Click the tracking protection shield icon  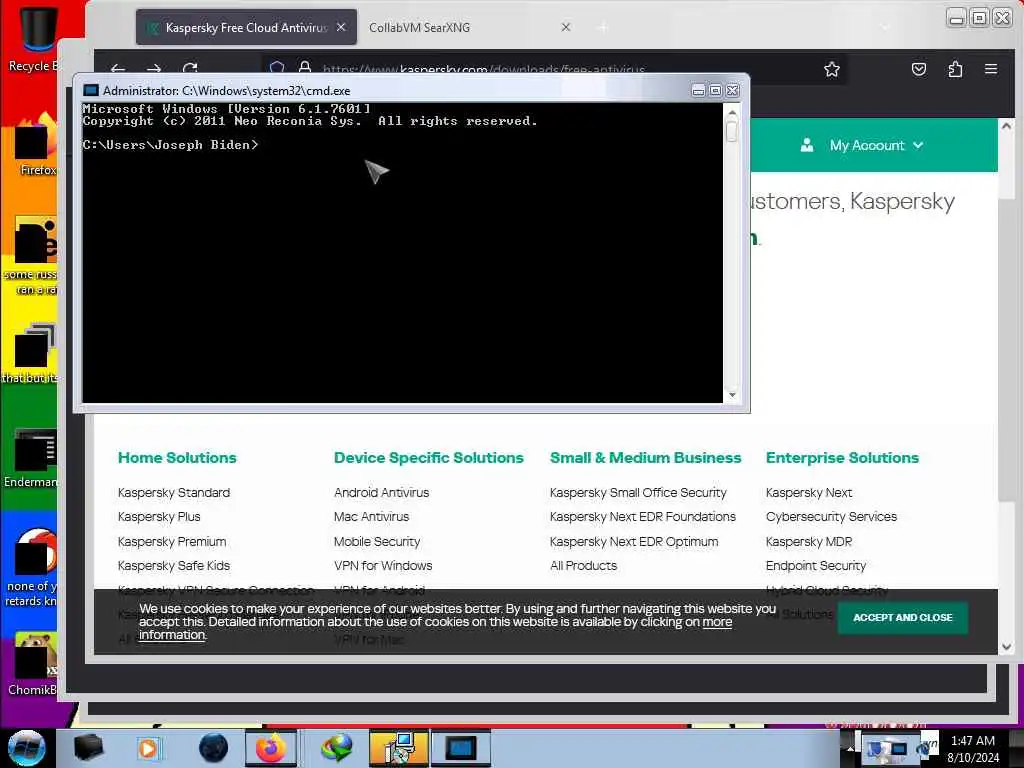[x=277, y=67]
